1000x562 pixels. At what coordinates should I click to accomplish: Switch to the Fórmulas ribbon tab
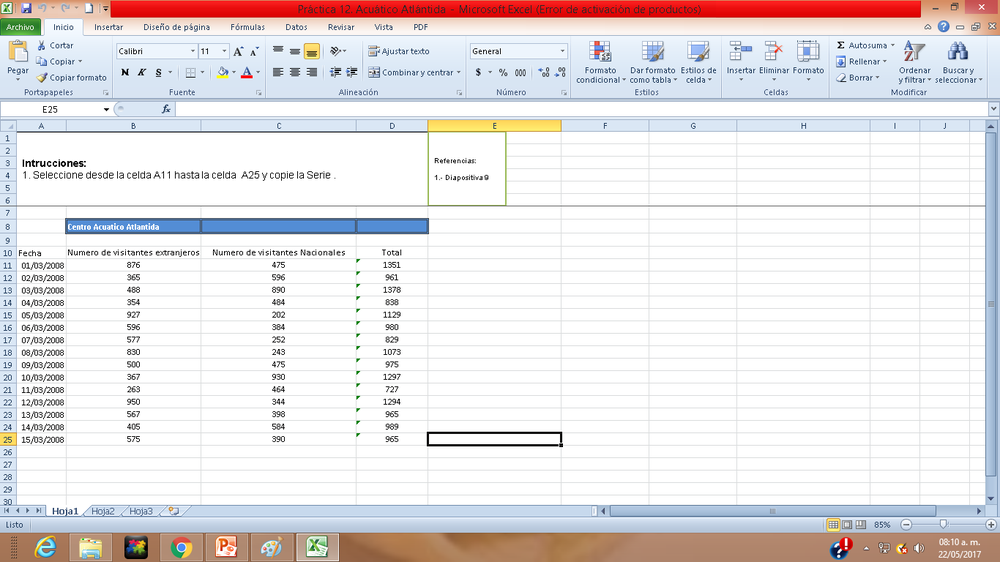247,27
